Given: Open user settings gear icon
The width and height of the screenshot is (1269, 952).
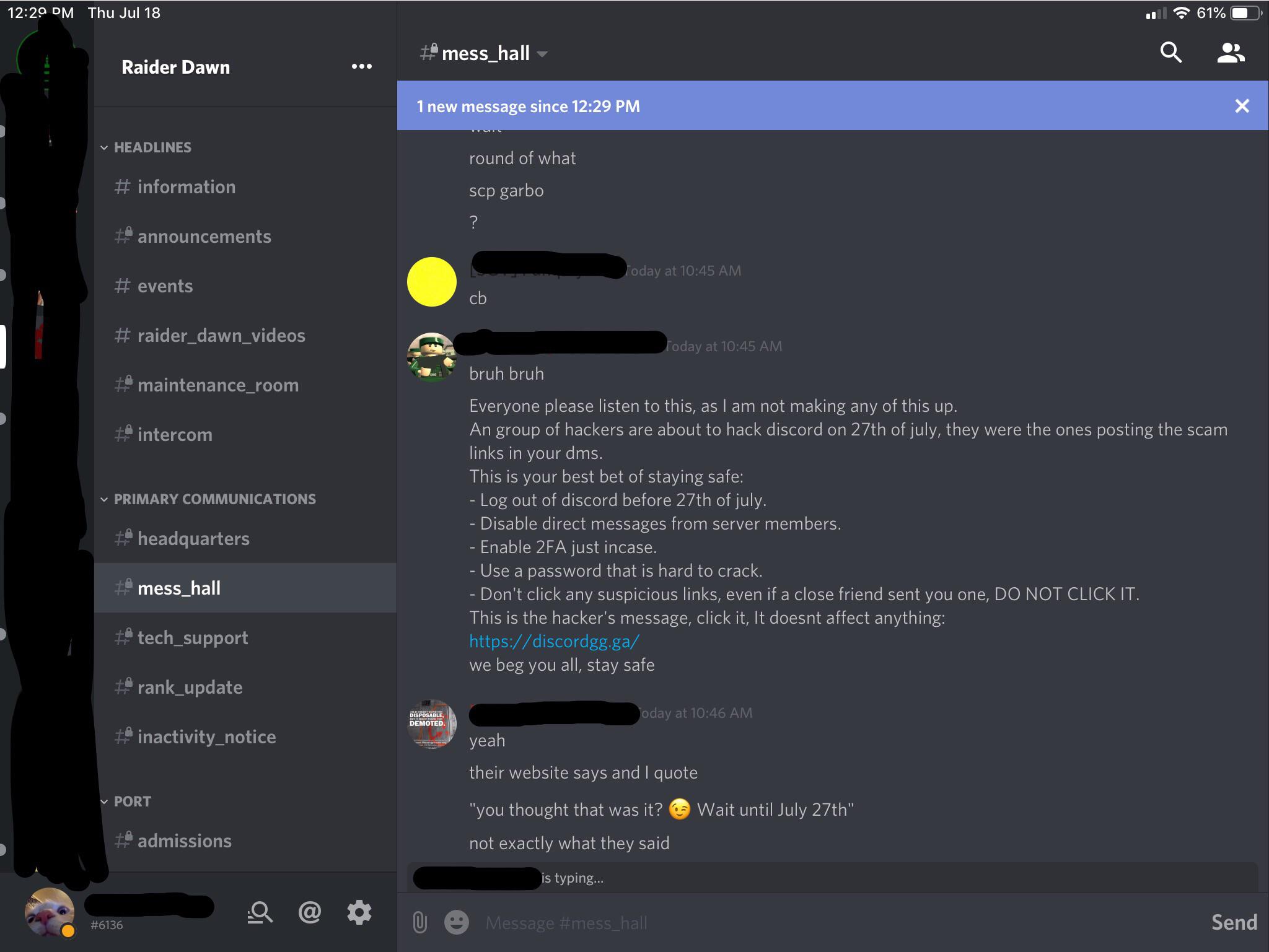Looking at the screenshot, I should 359,912.
